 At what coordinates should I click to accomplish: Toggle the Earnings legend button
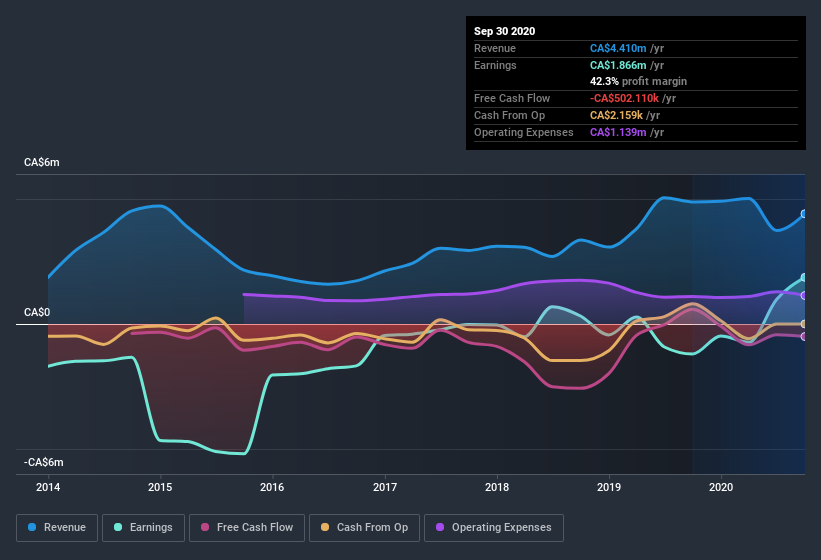(x=143, y=528)
